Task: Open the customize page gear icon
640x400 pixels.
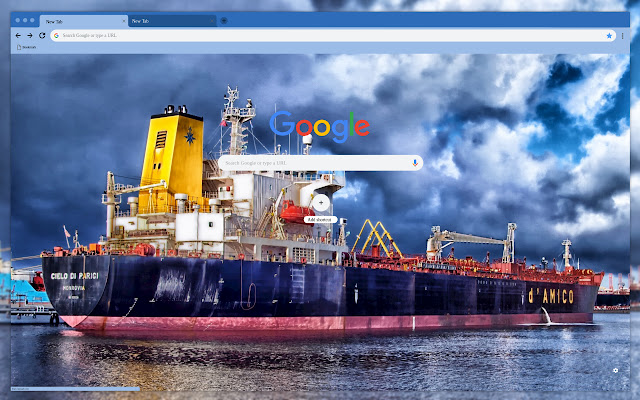Action: click(615, 370)
